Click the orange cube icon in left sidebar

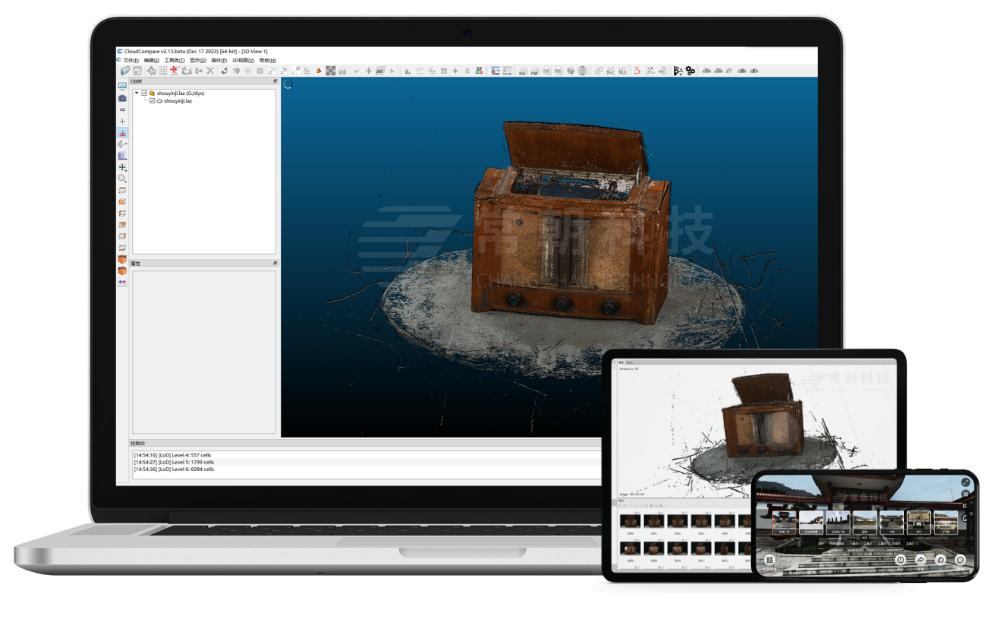[122, 259]
